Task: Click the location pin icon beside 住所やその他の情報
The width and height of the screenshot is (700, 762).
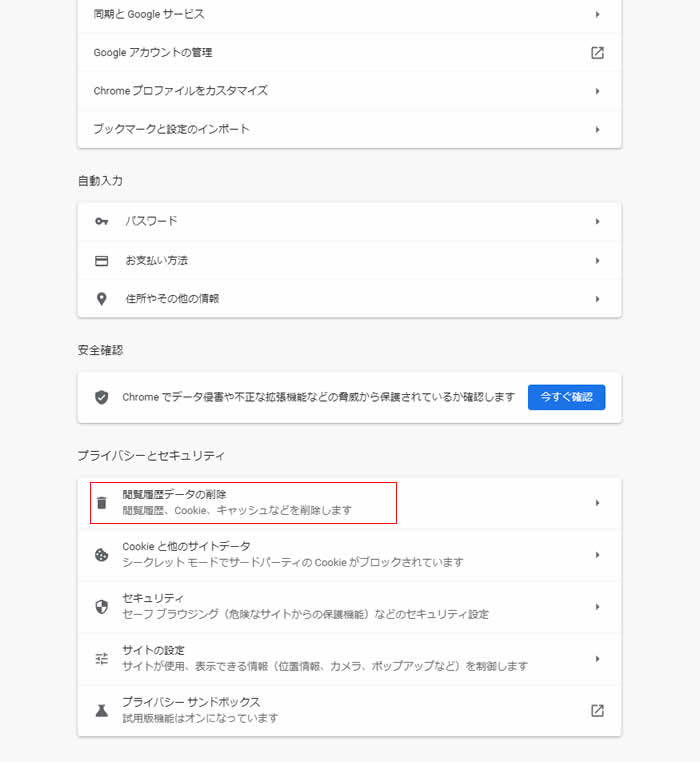Action: pyautogui.click(x=102, y=299)
